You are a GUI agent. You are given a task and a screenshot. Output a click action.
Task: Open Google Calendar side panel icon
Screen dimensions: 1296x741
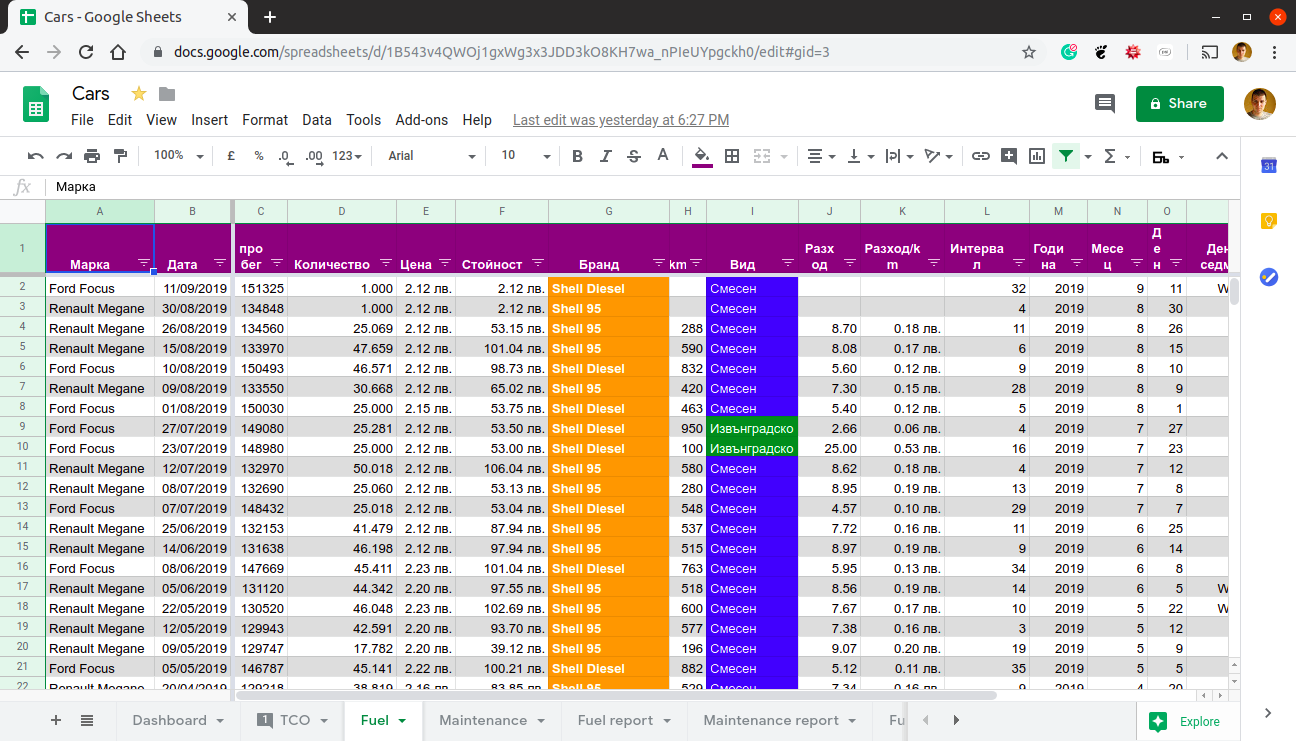coord(1269,166)
